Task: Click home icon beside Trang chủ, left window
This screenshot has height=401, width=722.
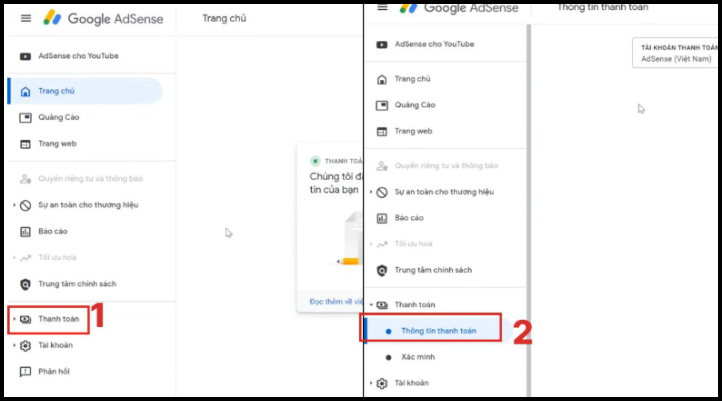Action: click(25, 91)
